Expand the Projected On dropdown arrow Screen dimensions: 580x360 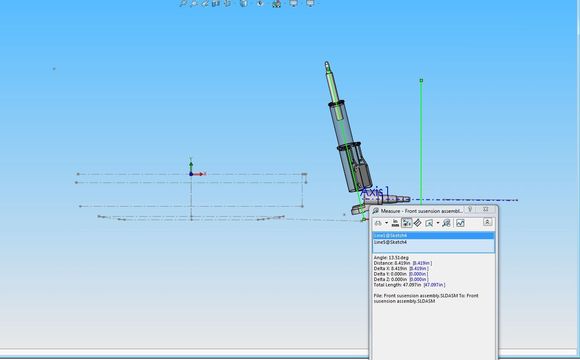(x=438, y=223)
